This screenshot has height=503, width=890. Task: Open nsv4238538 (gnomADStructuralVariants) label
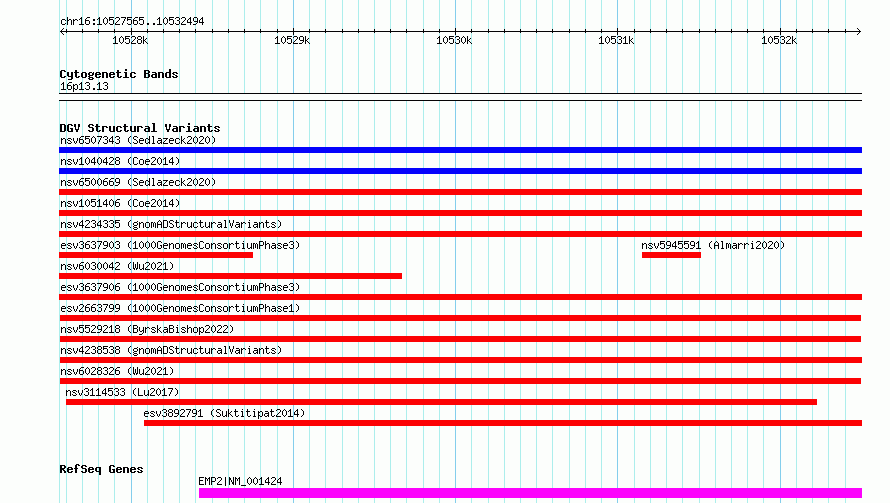tap(171, 350)
